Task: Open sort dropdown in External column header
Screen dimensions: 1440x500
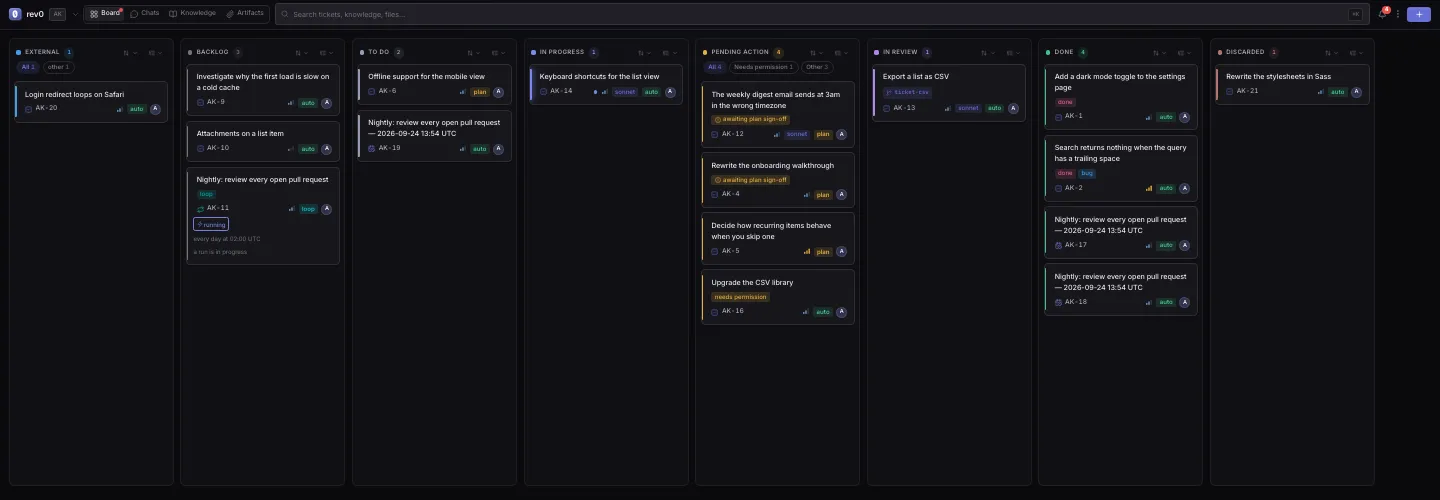Action: point(130,52)
